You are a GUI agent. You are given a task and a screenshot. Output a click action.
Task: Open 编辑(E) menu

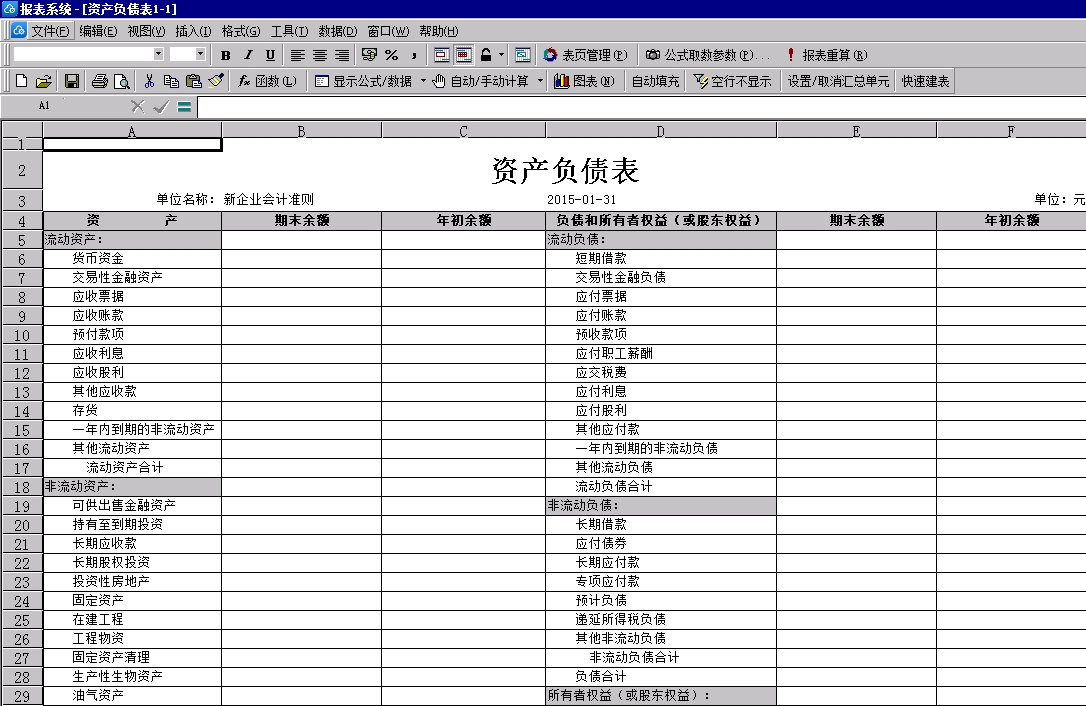pyautogui.click(x=98, y=31)
